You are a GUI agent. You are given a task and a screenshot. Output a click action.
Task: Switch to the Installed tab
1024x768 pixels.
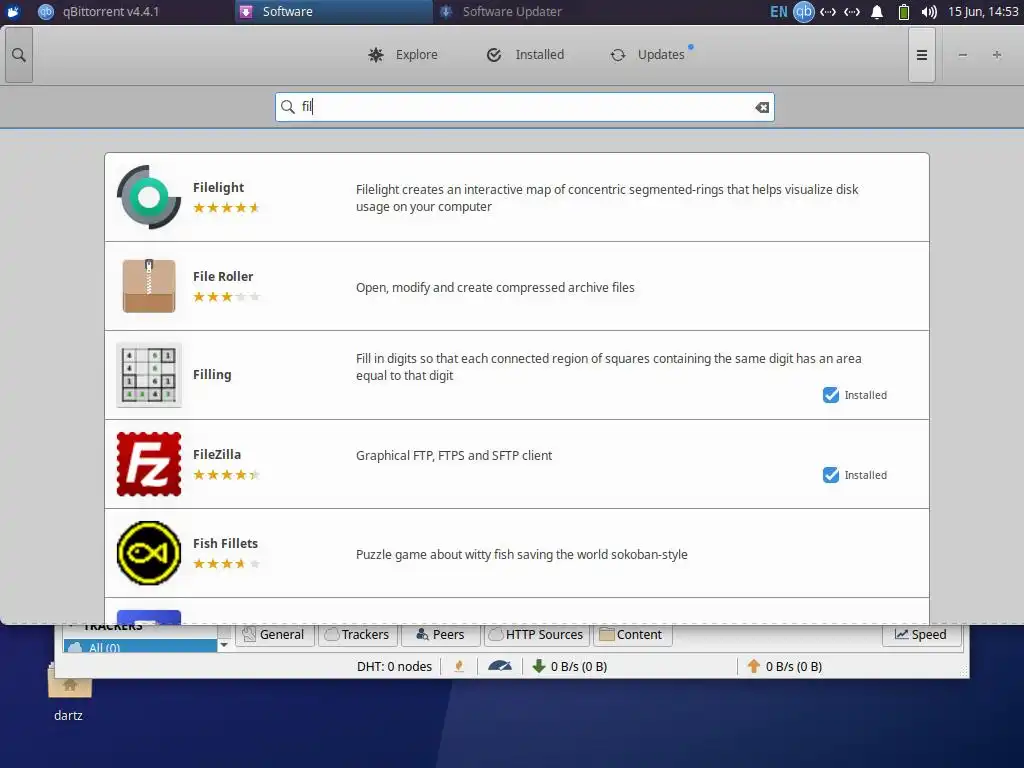pyautogui.click(x=526, y=55)
